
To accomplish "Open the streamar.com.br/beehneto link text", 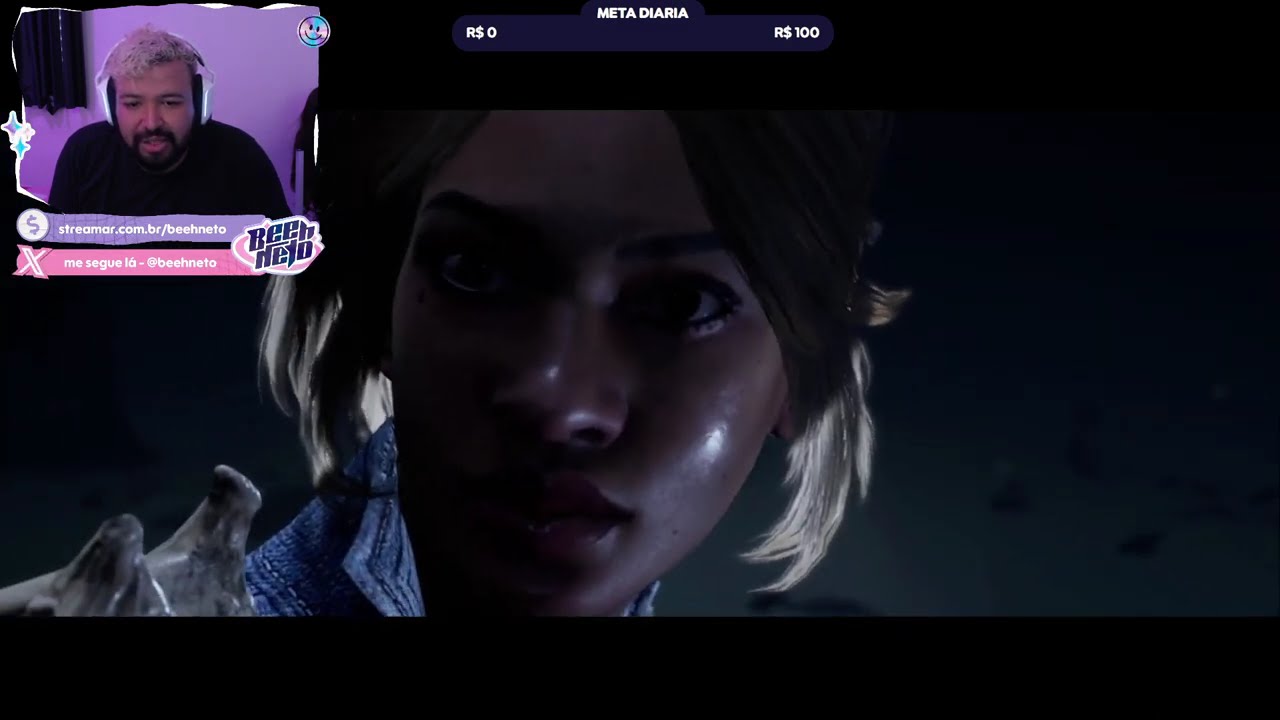I will [x=142, y=229].
